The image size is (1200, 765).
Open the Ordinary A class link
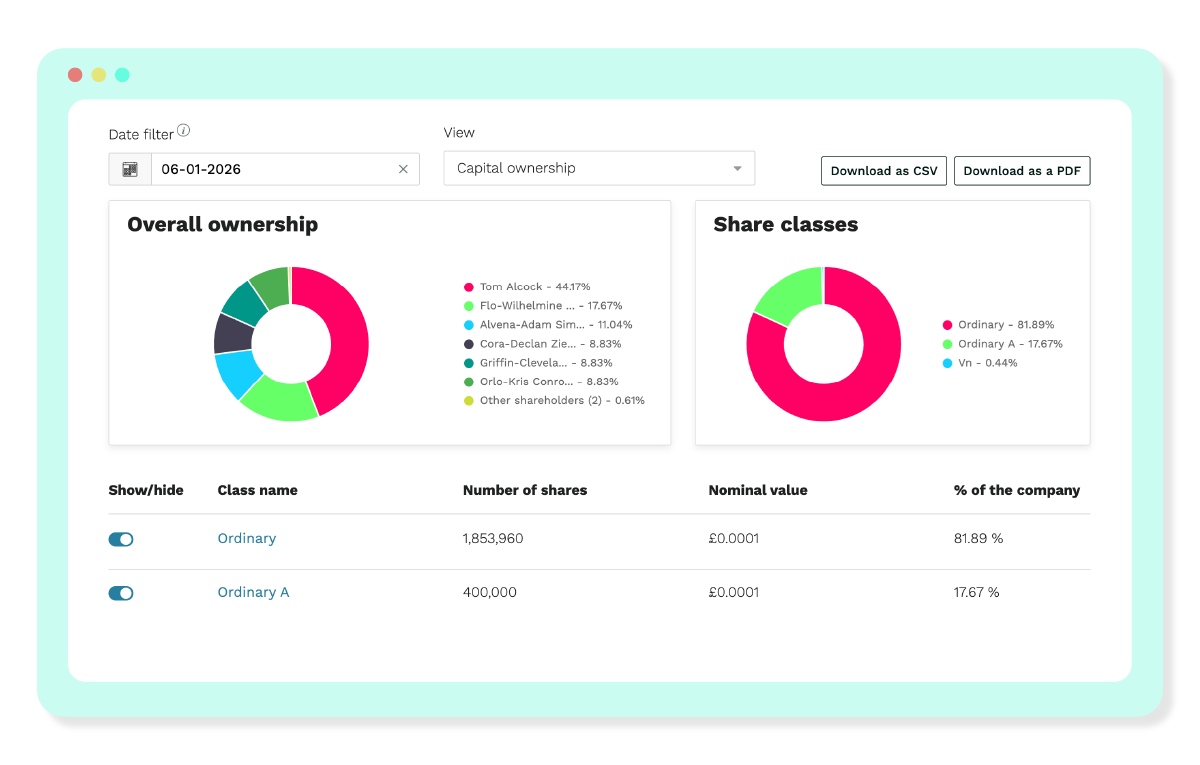click(253, 592)
